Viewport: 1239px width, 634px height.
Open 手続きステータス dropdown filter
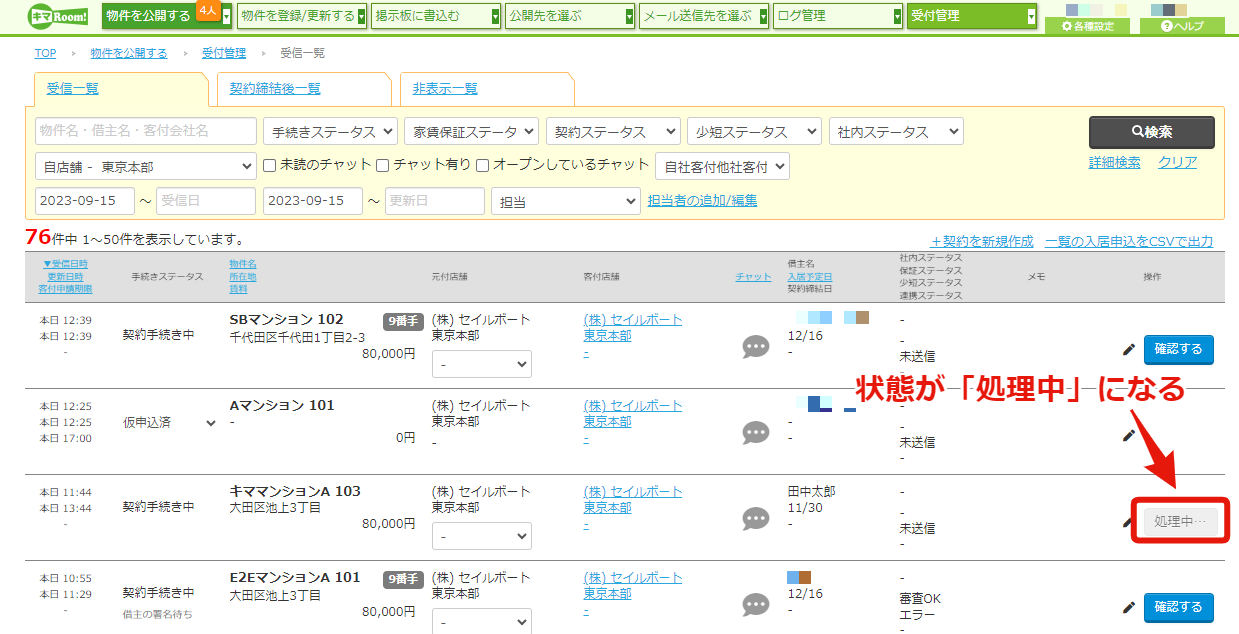click(x=330, y=132)
